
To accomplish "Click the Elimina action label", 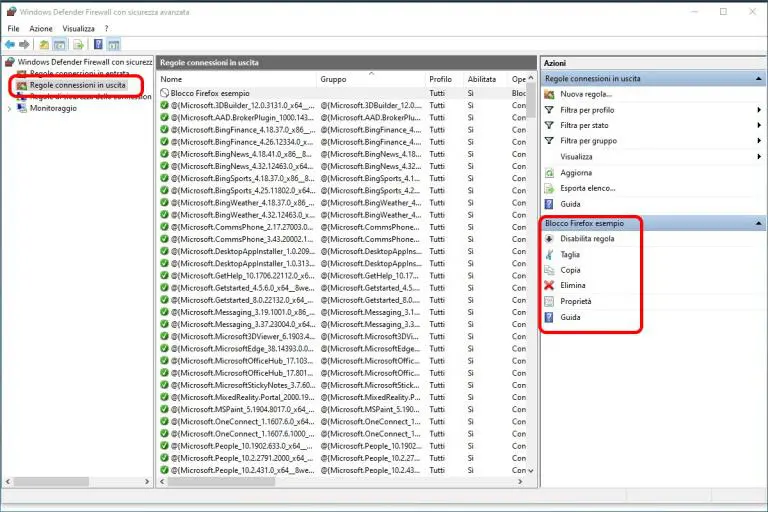I will click(573, 285).
